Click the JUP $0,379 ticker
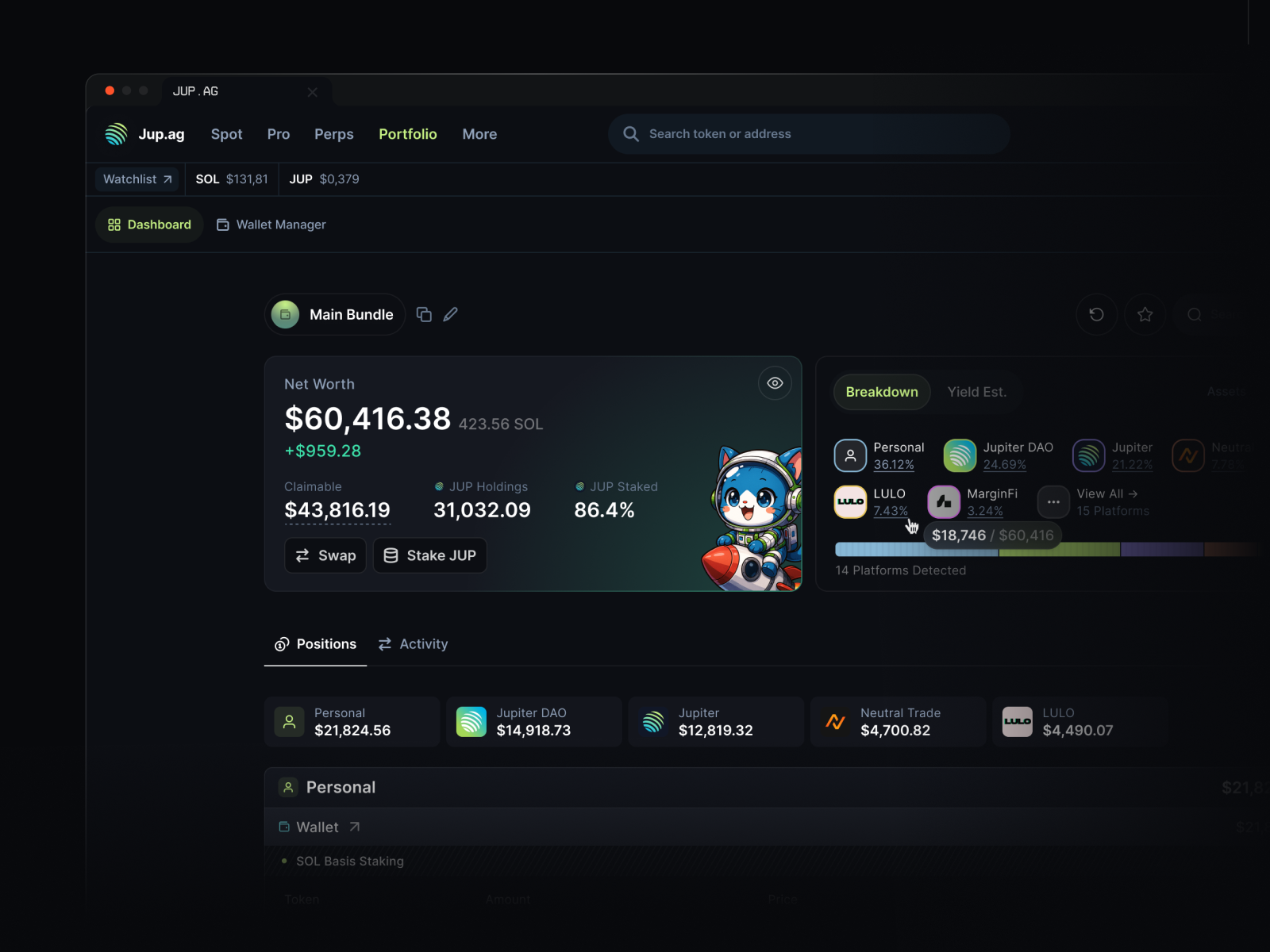Image resolution: width=1270 pixels, height=952 pixels. tap(324, 179)
